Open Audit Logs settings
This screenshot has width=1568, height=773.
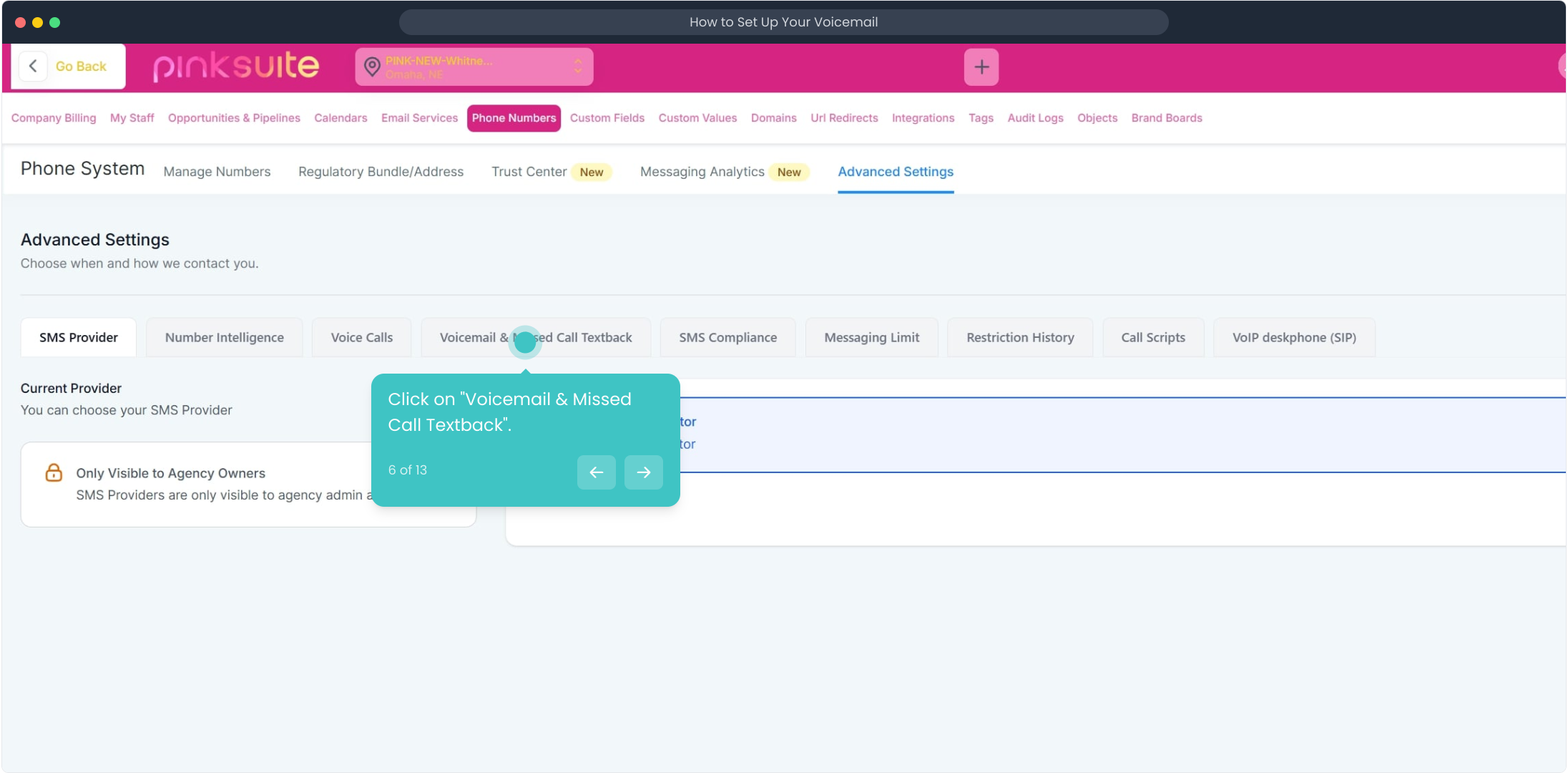pyautogui.click(x=1035, y=118)
